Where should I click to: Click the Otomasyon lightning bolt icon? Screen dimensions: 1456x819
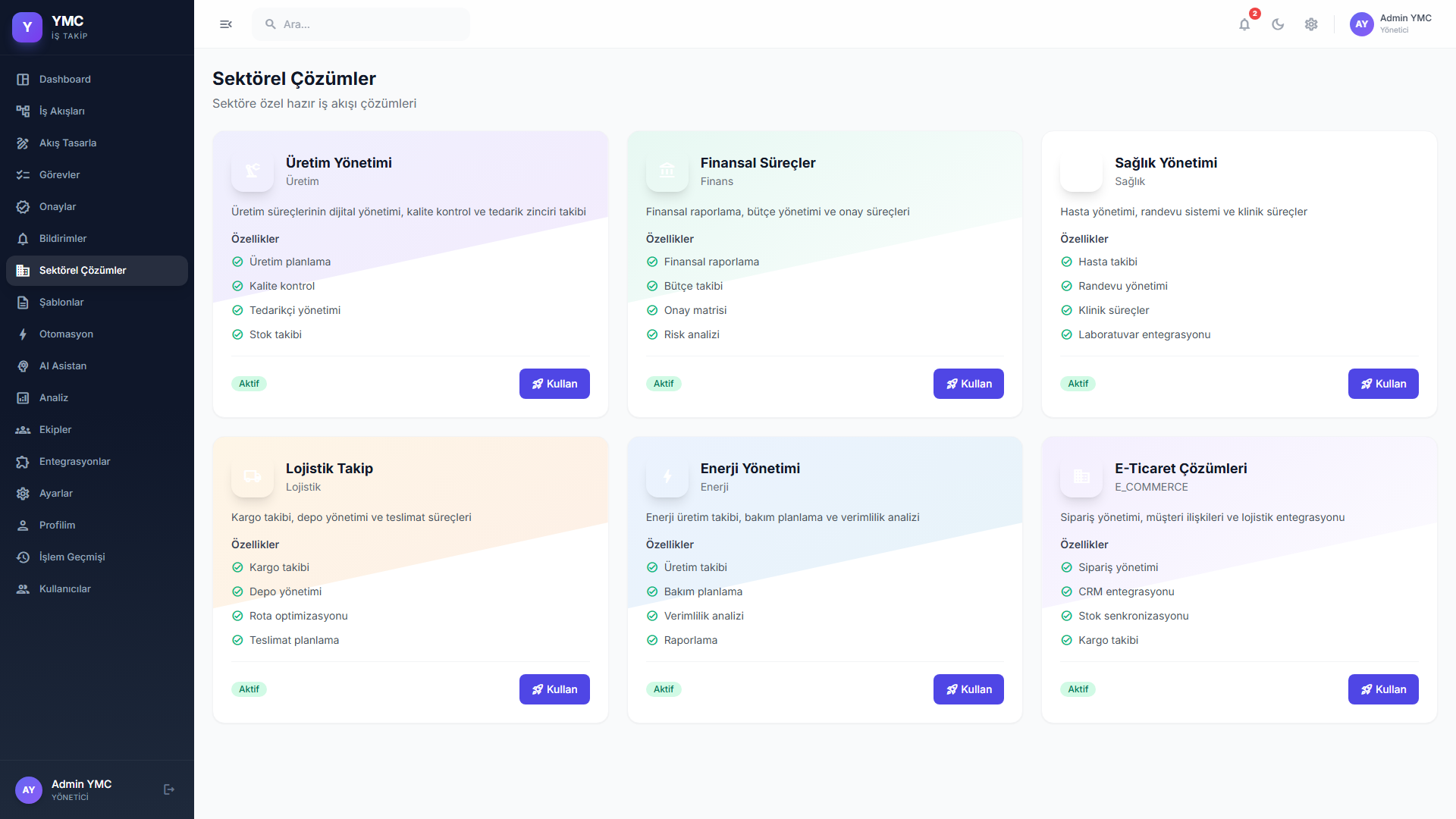tap(23, 334)
